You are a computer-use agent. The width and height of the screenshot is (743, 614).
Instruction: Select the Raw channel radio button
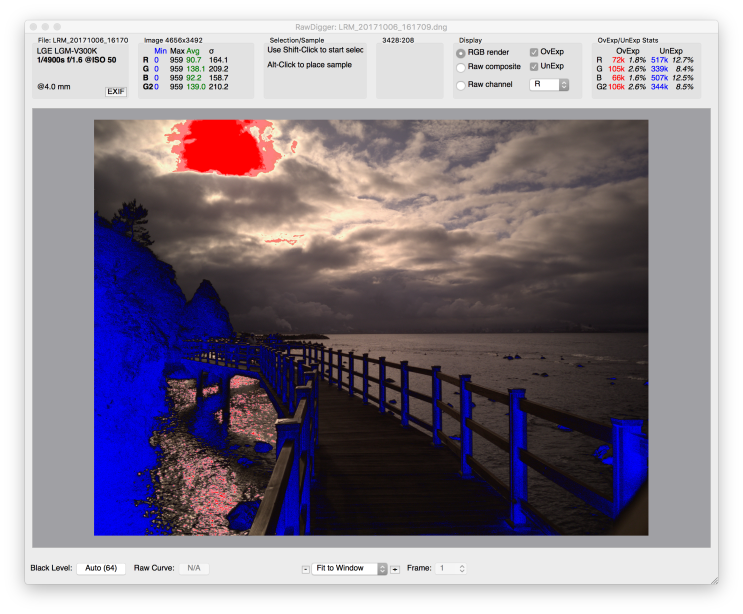pos(461,85)
